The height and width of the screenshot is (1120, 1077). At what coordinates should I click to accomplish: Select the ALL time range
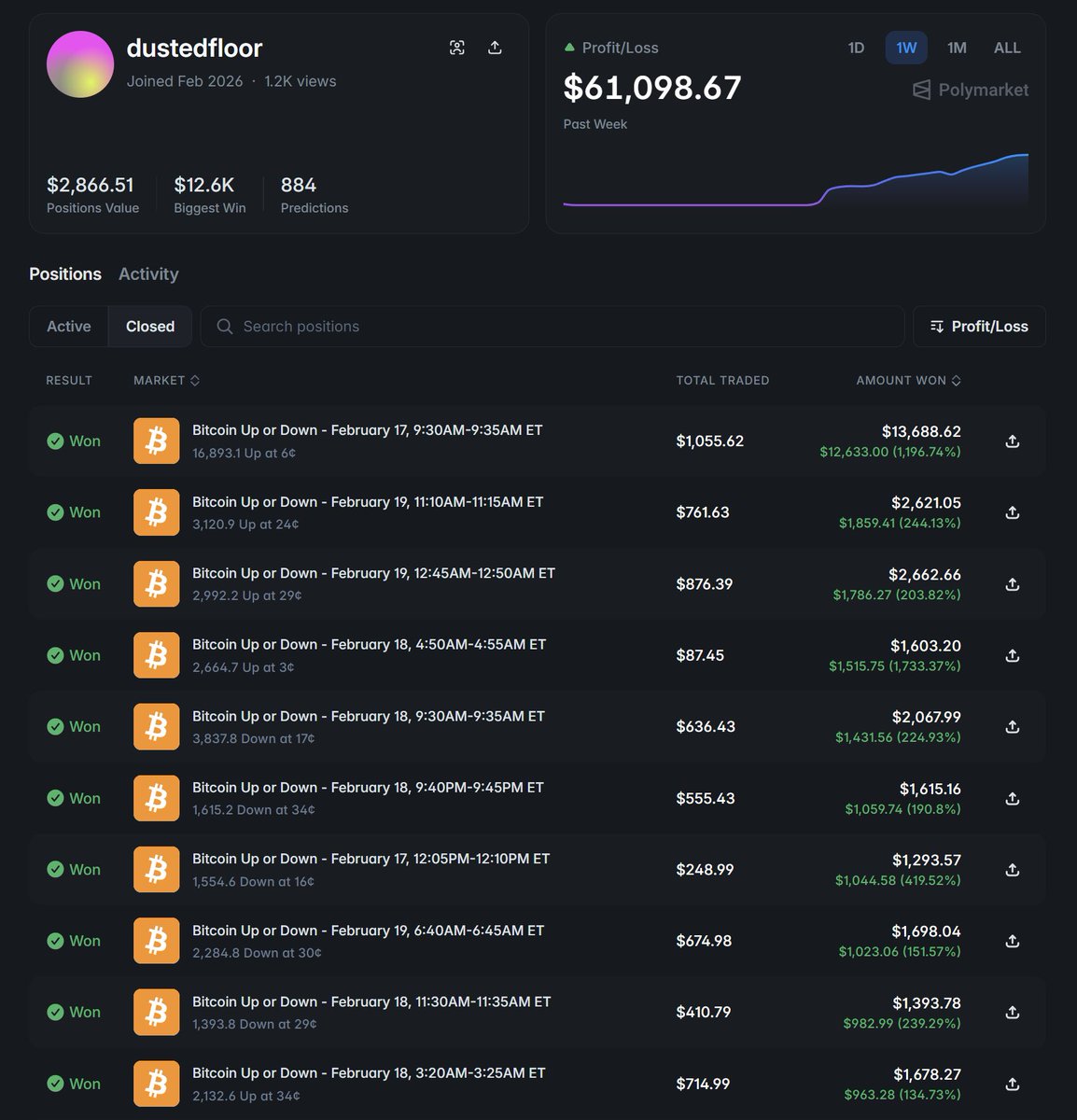[x=1007, y=48]
